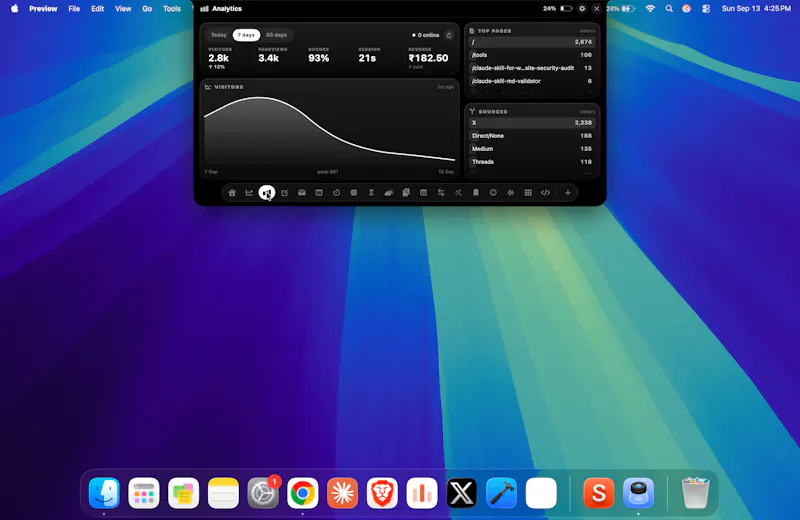800x520 pixels.
Task: Open the Tools menu
Action: [x=172, y=9]
